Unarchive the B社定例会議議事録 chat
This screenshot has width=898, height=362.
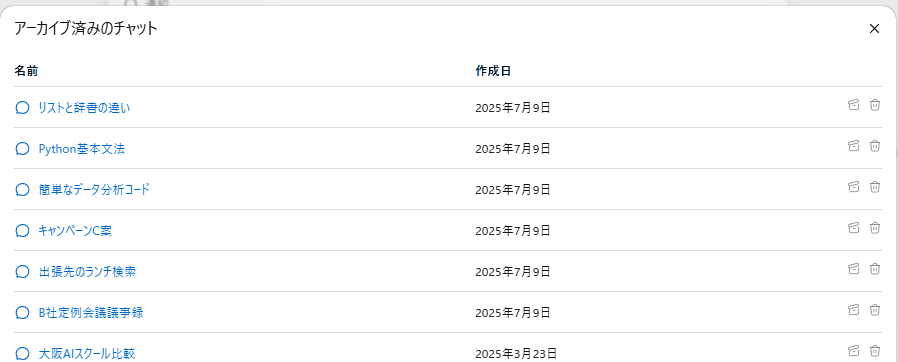(853, 310)
